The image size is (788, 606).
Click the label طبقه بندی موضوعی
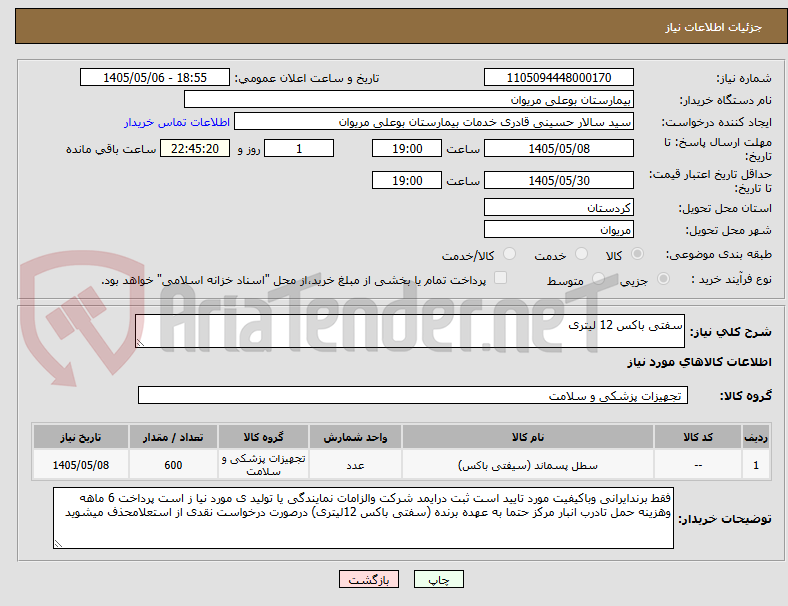coord(719,255)
